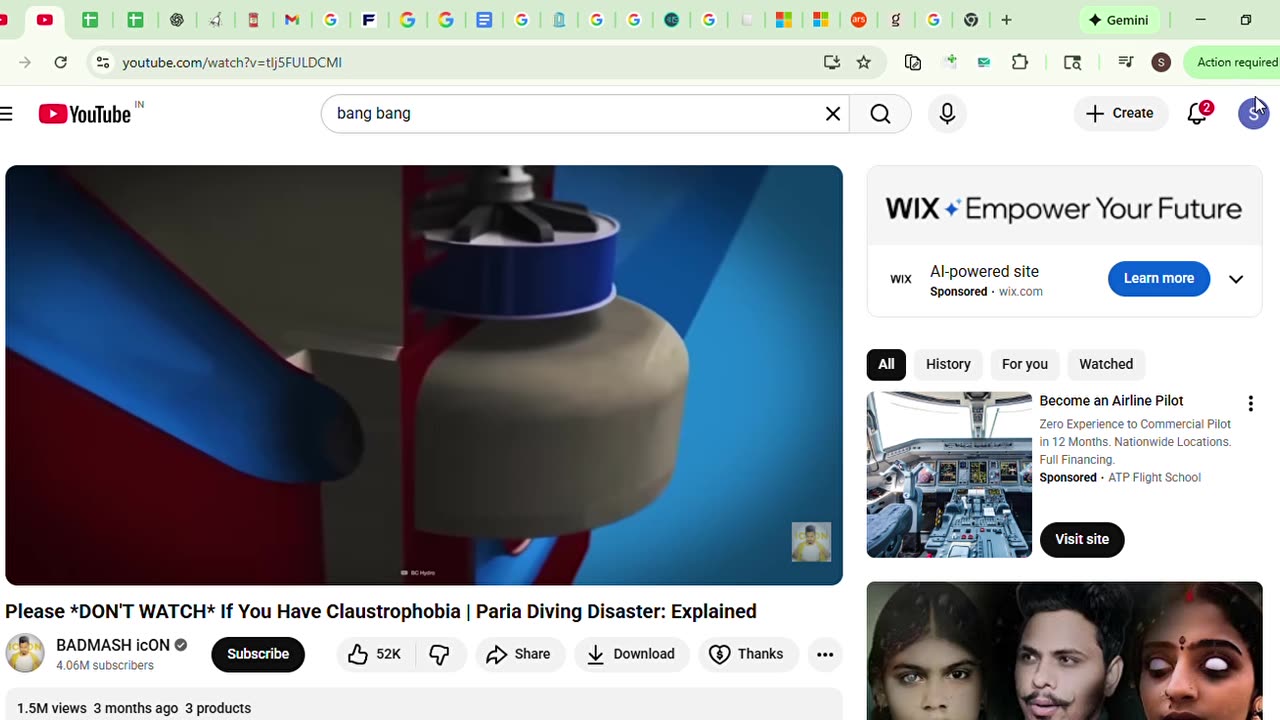Image resolution: width=1280 pixels, height=720 pixels.
Task: Click Visit site for ATP Flight School
Action: [x=1082, y=539]
